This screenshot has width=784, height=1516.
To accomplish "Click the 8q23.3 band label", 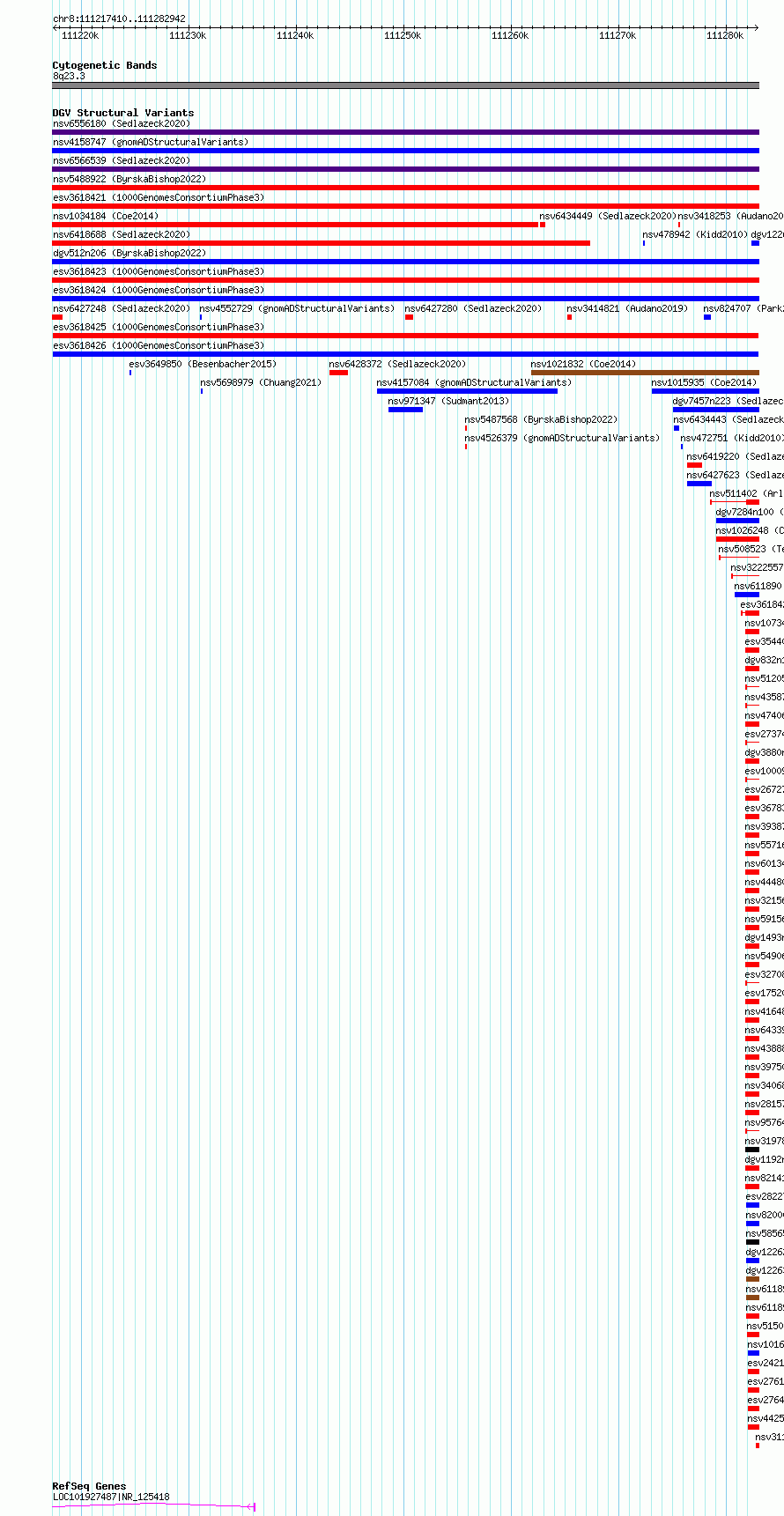I will (69, 76).
